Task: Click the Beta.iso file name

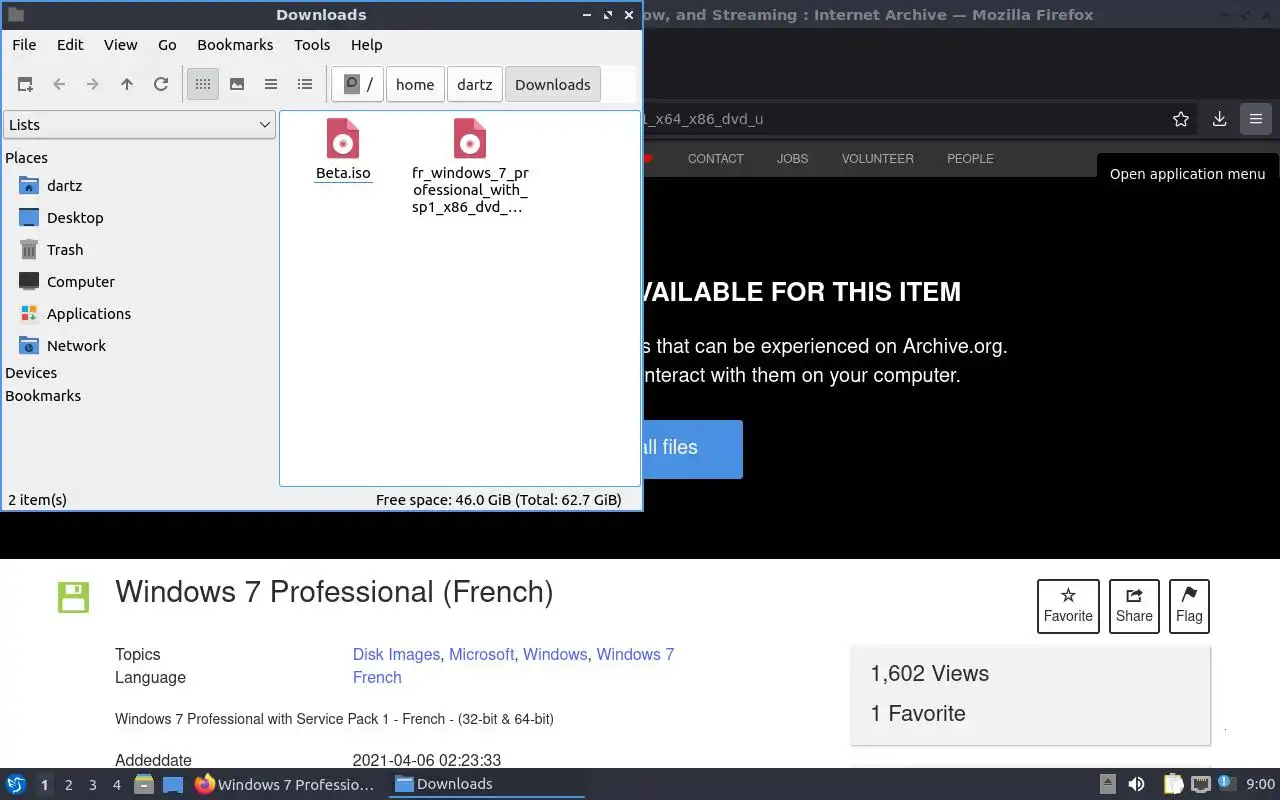Action: (x=343, y=173)
